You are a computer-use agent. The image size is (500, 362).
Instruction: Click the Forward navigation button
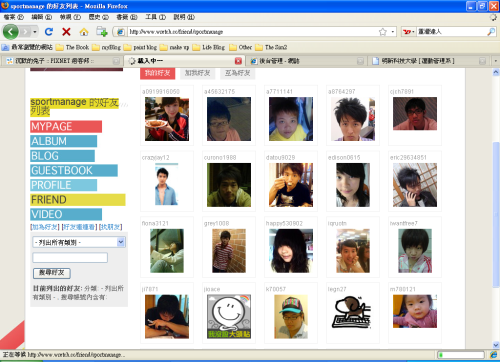(25, 32)
